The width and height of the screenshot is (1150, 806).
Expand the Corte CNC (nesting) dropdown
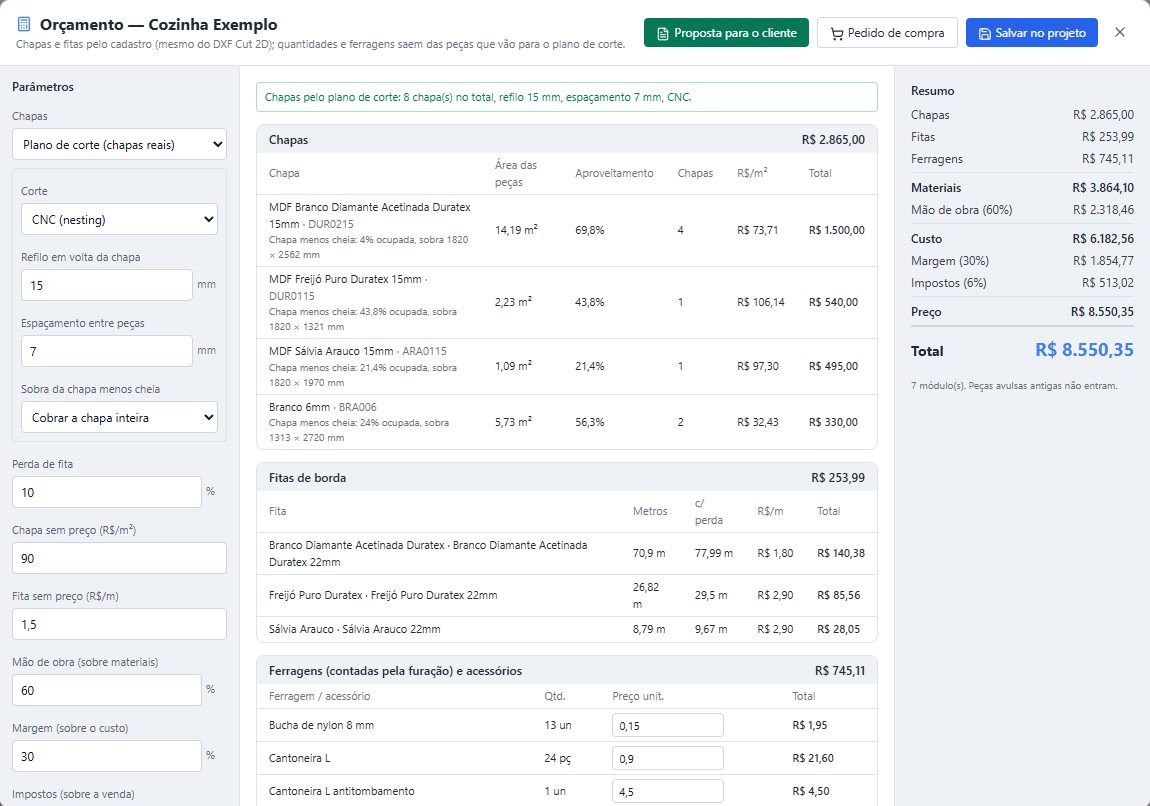(x=120, y=219)
